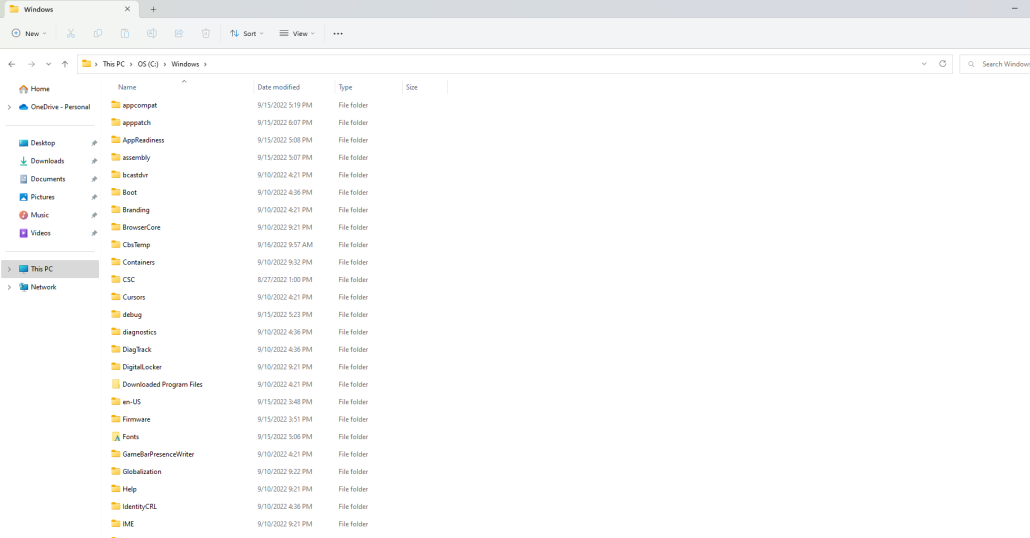This screenshot has height=538, width=1030.
Task: Open Music quick access item
Action: coord(34,215)
